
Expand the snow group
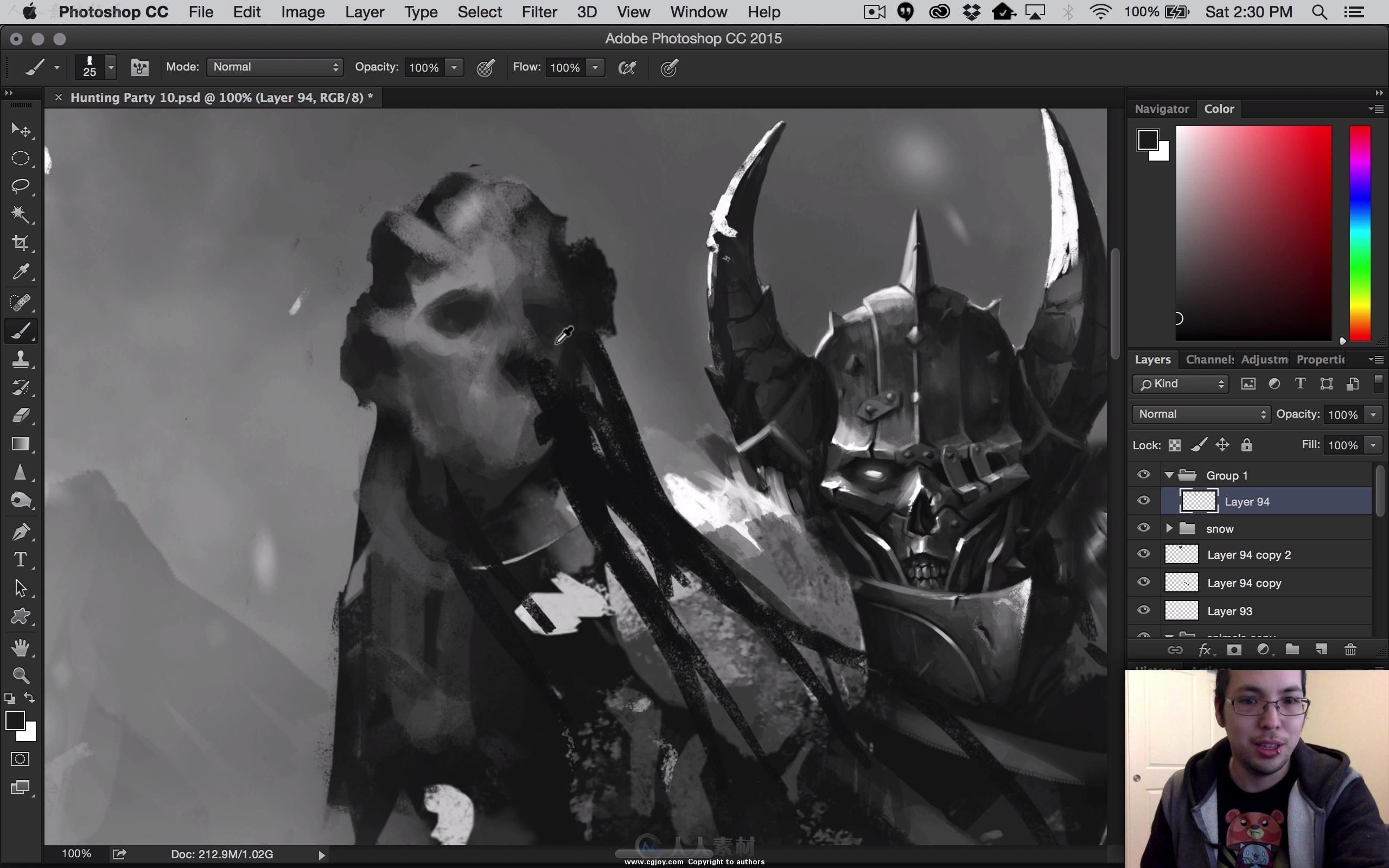(1169, 528)
